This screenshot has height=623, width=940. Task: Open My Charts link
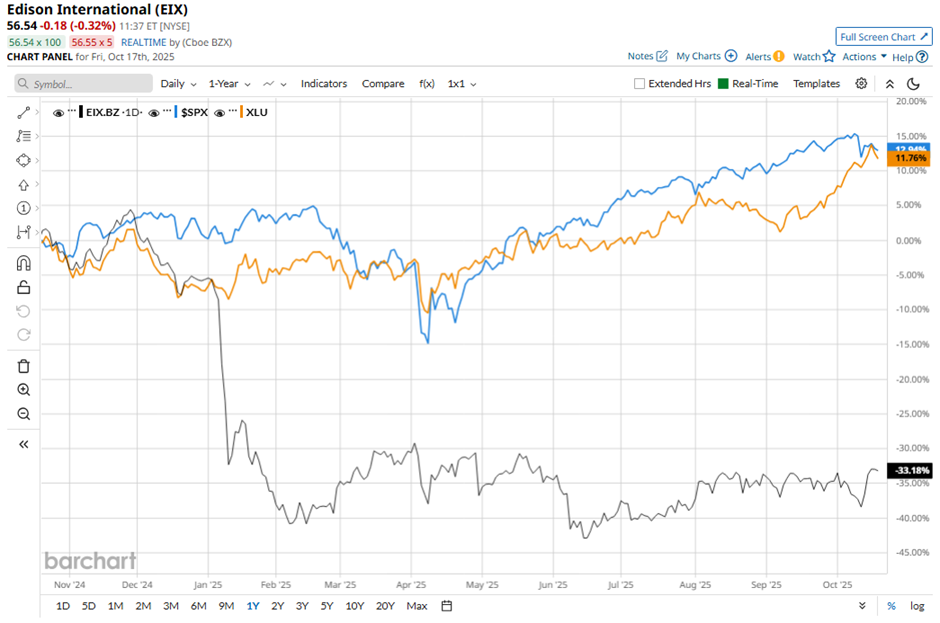coord(706,56)
